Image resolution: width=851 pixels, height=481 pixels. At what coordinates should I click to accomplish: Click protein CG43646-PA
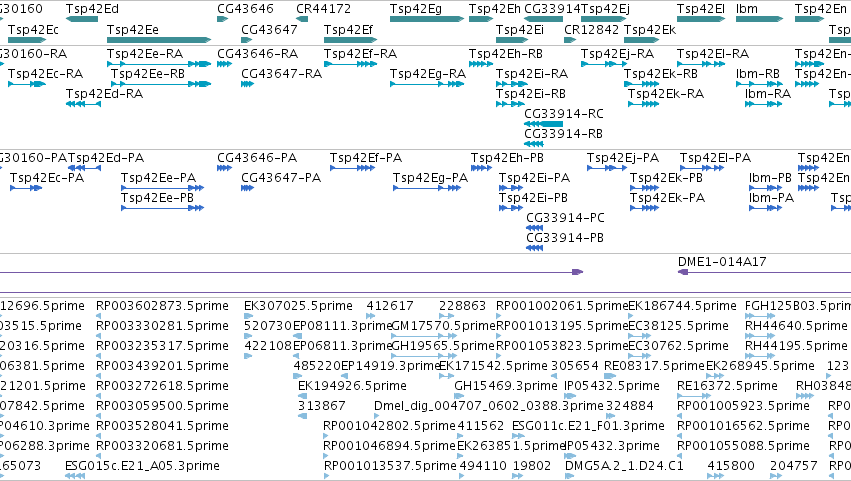[257, 158]
